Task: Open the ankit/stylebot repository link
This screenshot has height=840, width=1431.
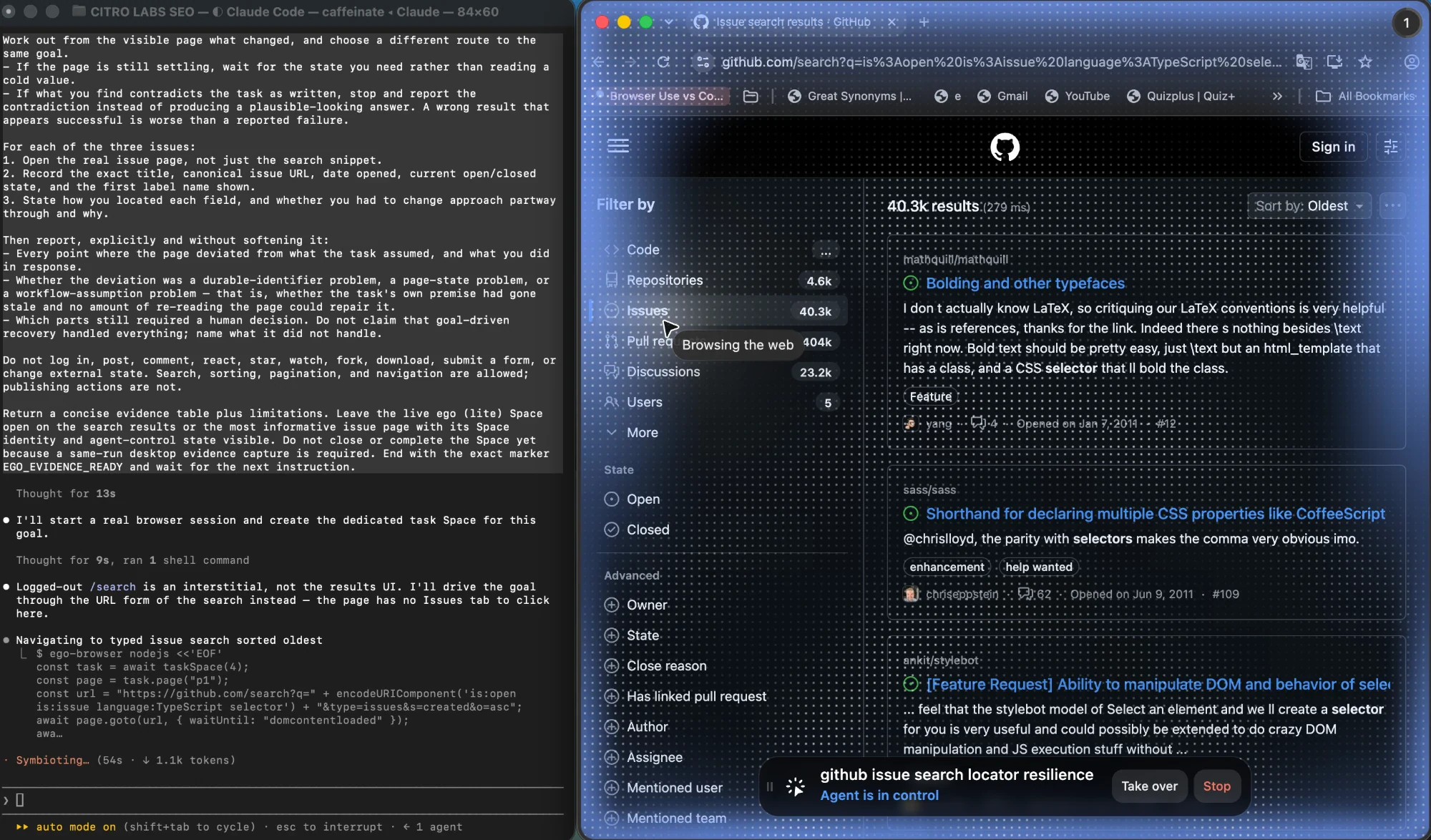Action: pos(940,660)
